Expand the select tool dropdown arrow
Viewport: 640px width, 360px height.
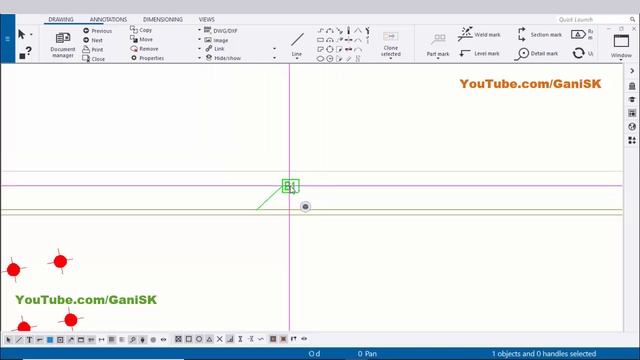[x=31, y=35]
